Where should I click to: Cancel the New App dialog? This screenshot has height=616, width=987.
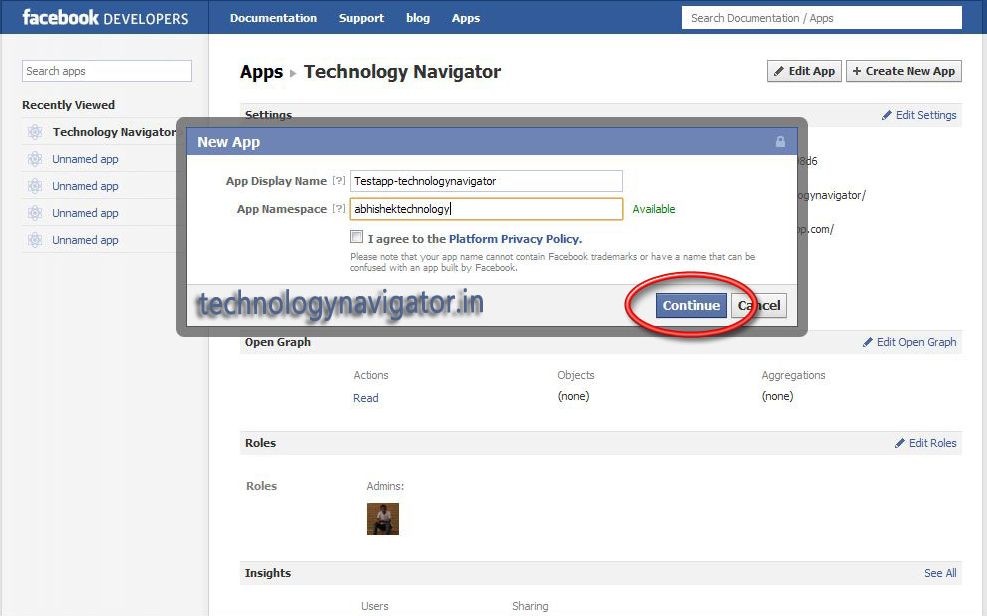759,305
